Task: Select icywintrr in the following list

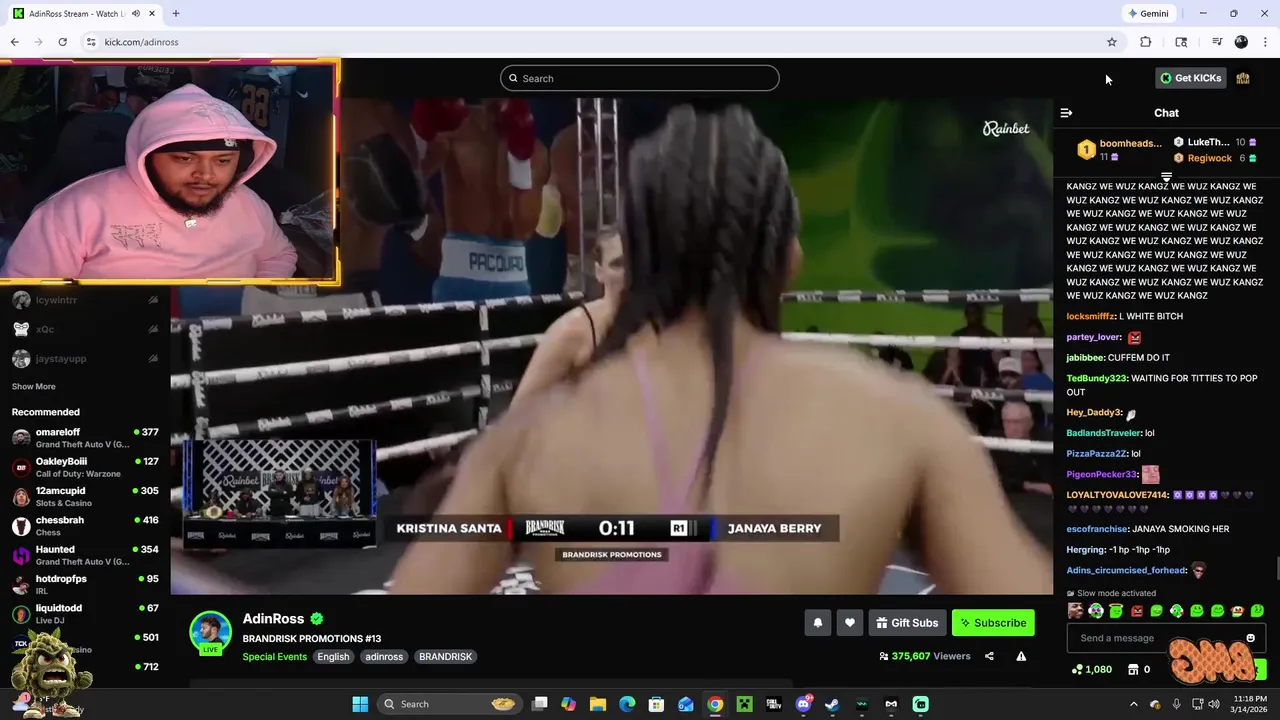Action: pos(85,300)
